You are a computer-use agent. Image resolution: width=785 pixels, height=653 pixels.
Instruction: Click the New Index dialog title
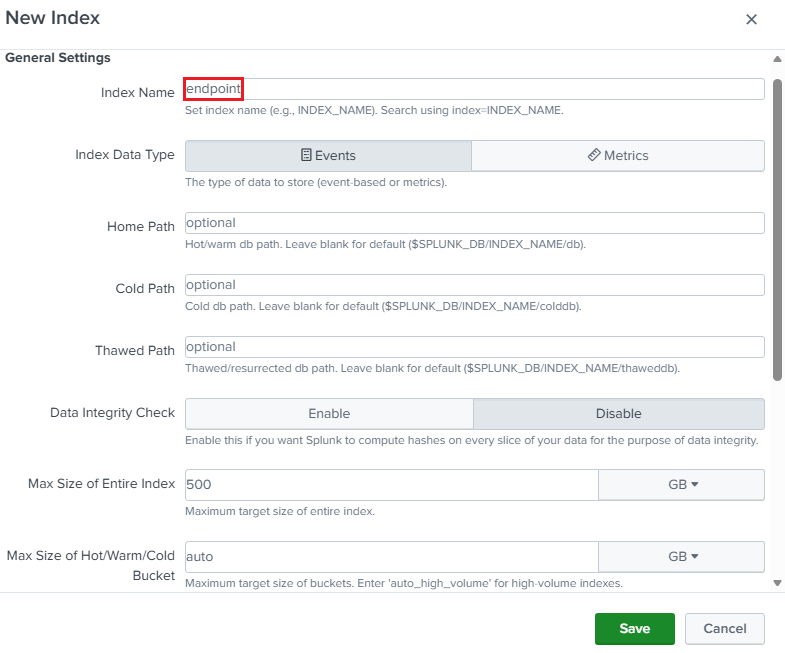pyautogui.click(x=53, y=18)
